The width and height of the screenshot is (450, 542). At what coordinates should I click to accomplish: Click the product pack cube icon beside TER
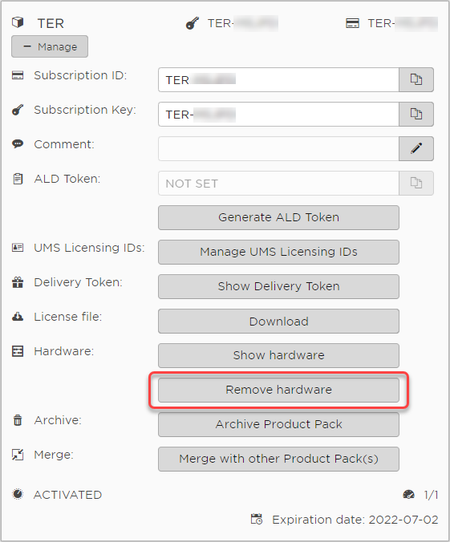(x=18, y=23)
